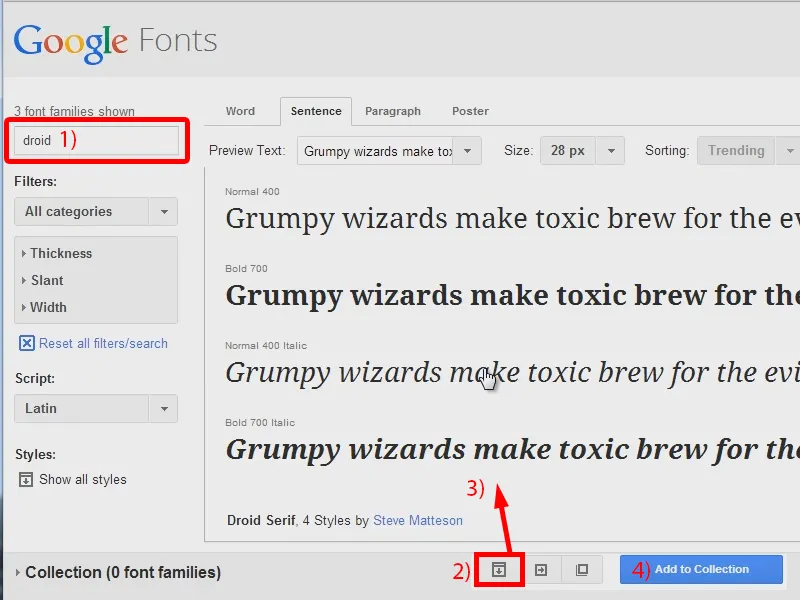
Task: Click the Show all styles link text
Action: tap(83, 480)
